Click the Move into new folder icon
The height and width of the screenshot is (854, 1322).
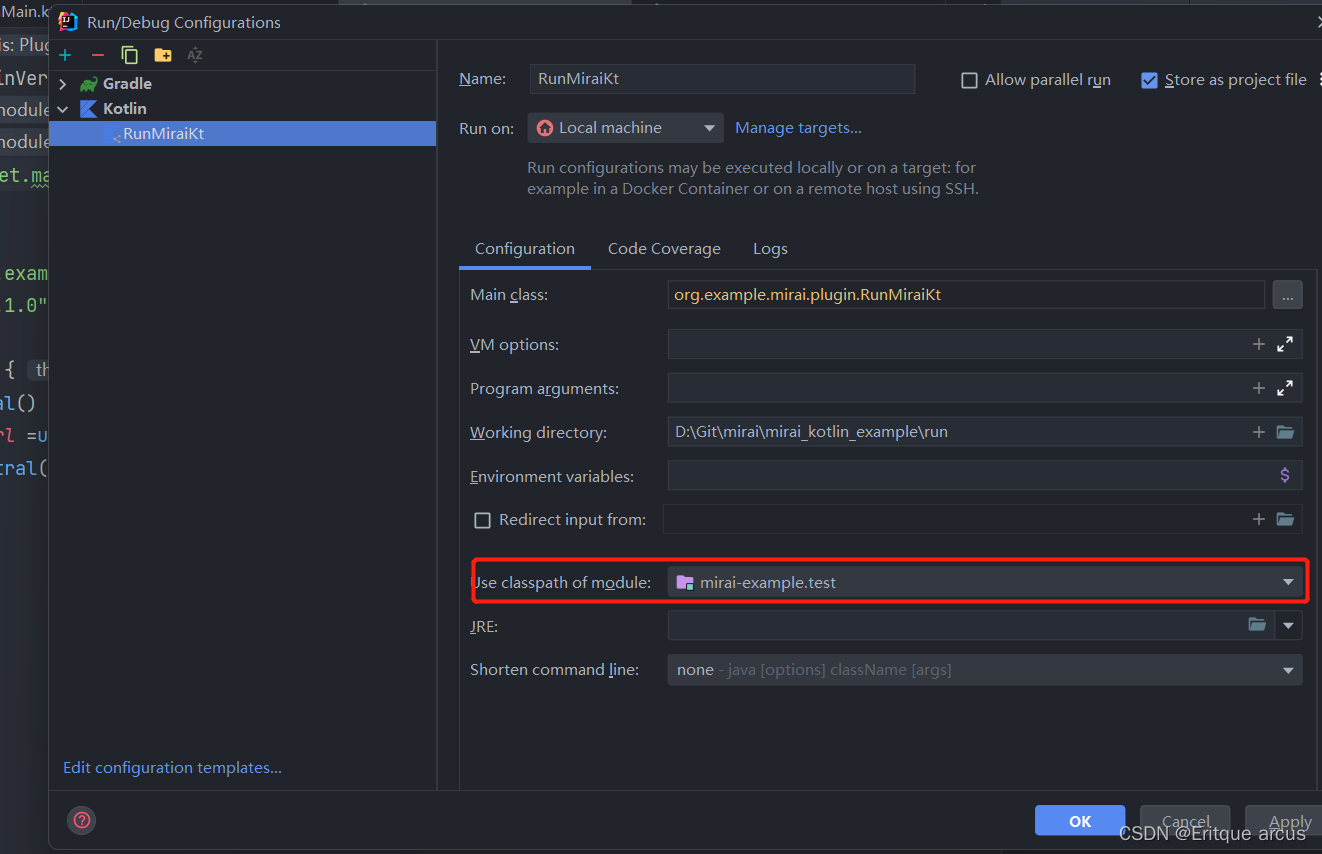click(162, 55)
